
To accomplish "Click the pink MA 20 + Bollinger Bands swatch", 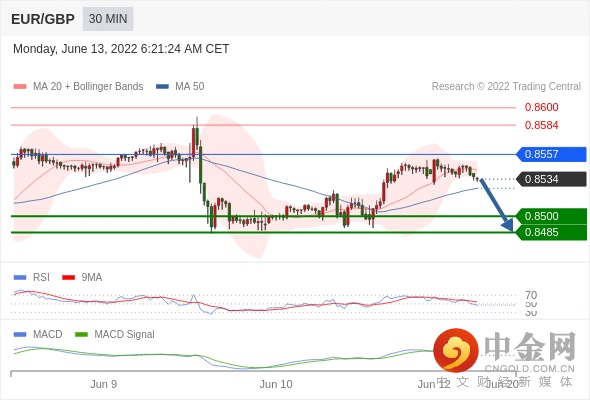I will pyautogui.click(x=20, y=87).
